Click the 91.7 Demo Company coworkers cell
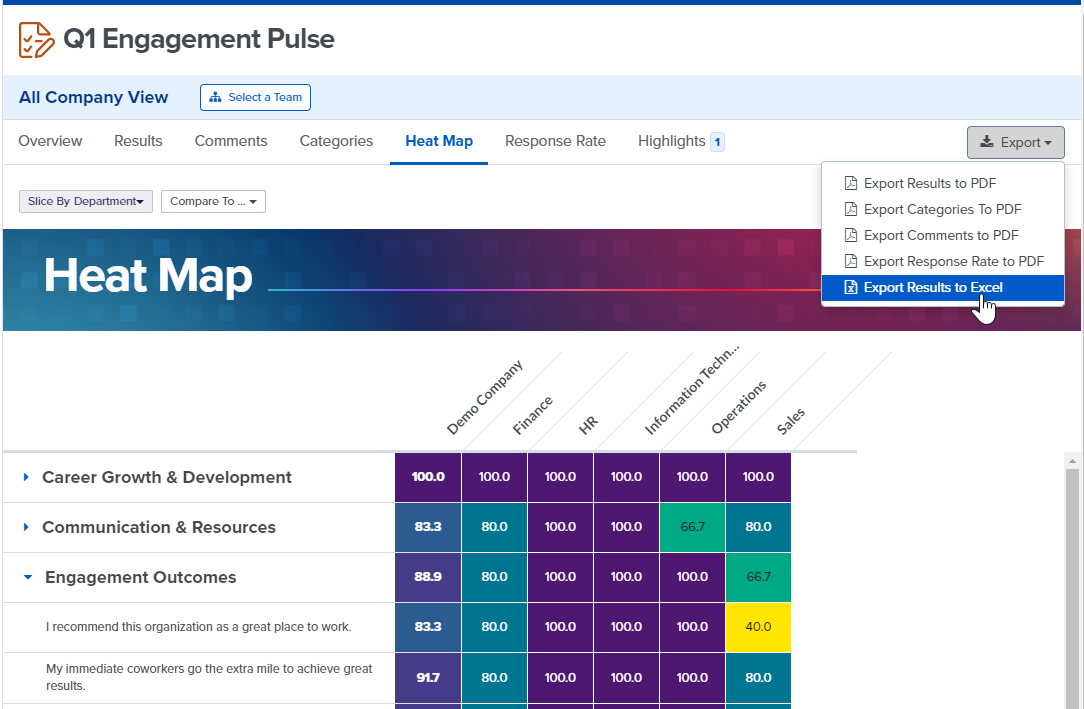The height and width of the screenshot is (709, 1084). coord(428,678)
